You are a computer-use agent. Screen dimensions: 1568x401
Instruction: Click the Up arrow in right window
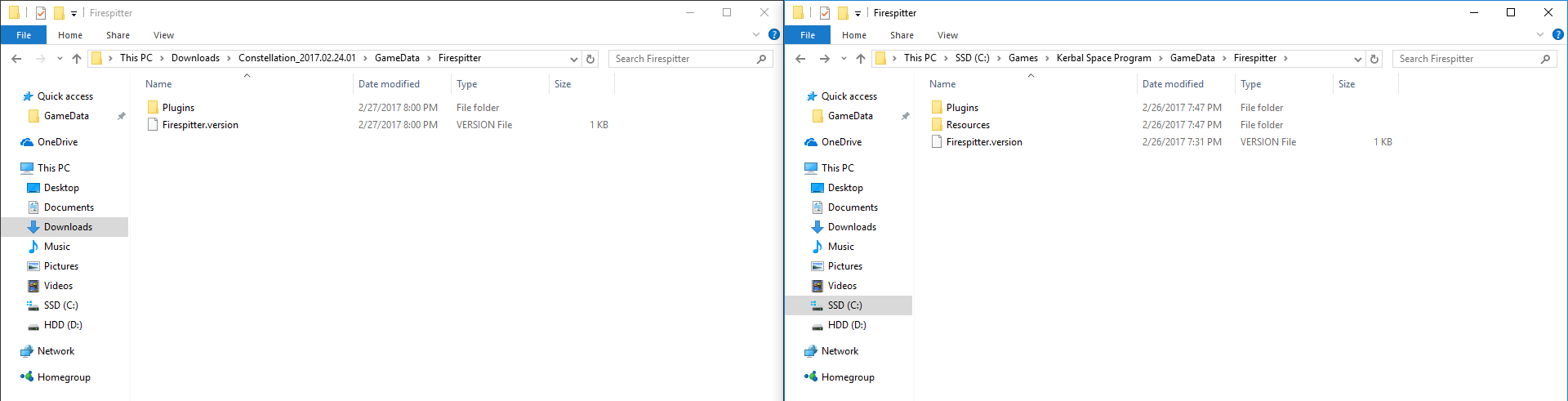point(860,59)
